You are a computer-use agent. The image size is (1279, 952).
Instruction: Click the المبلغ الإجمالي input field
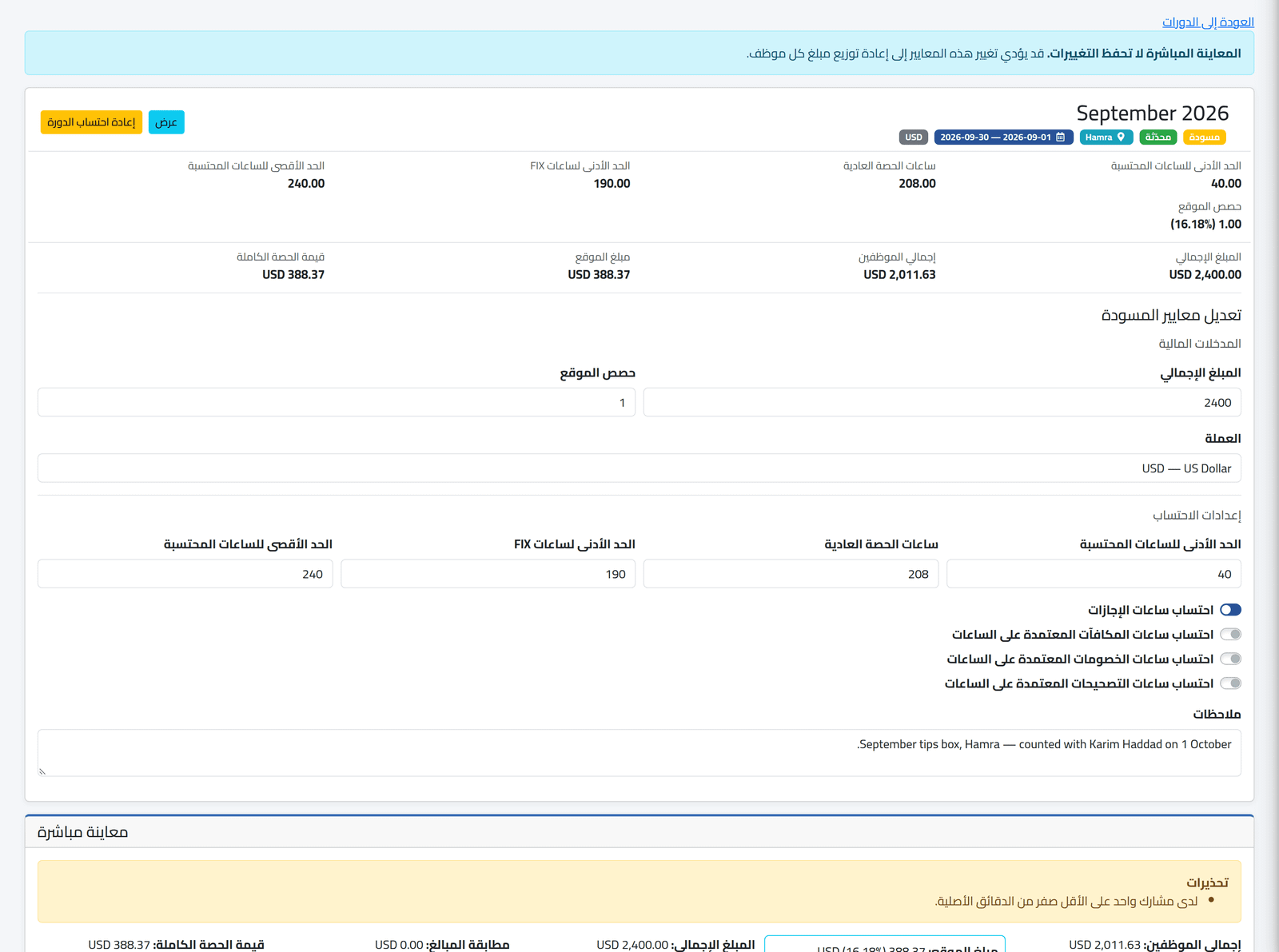pyautogui.click(x=942, y=402)
